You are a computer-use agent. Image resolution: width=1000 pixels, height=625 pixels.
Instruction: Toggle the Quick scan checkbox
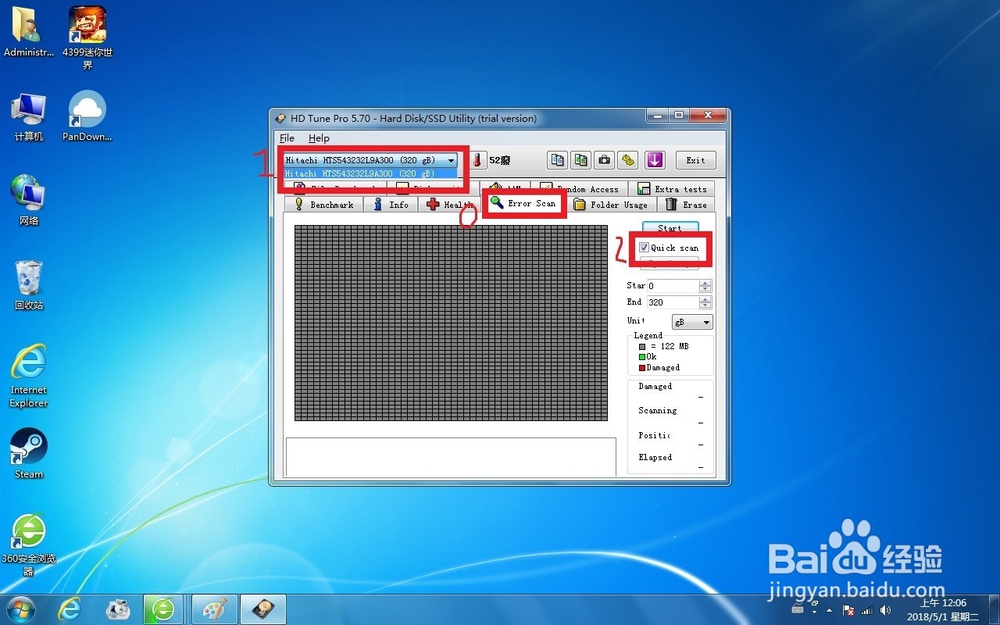[644, 247]
